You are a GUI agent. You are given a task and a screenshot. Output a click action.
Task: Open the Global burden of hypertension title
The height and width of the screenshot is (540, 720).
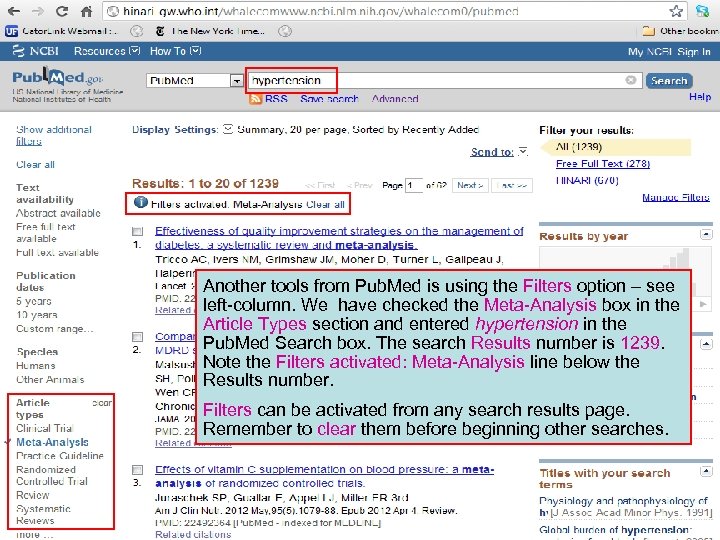click(x=615, y=530)
